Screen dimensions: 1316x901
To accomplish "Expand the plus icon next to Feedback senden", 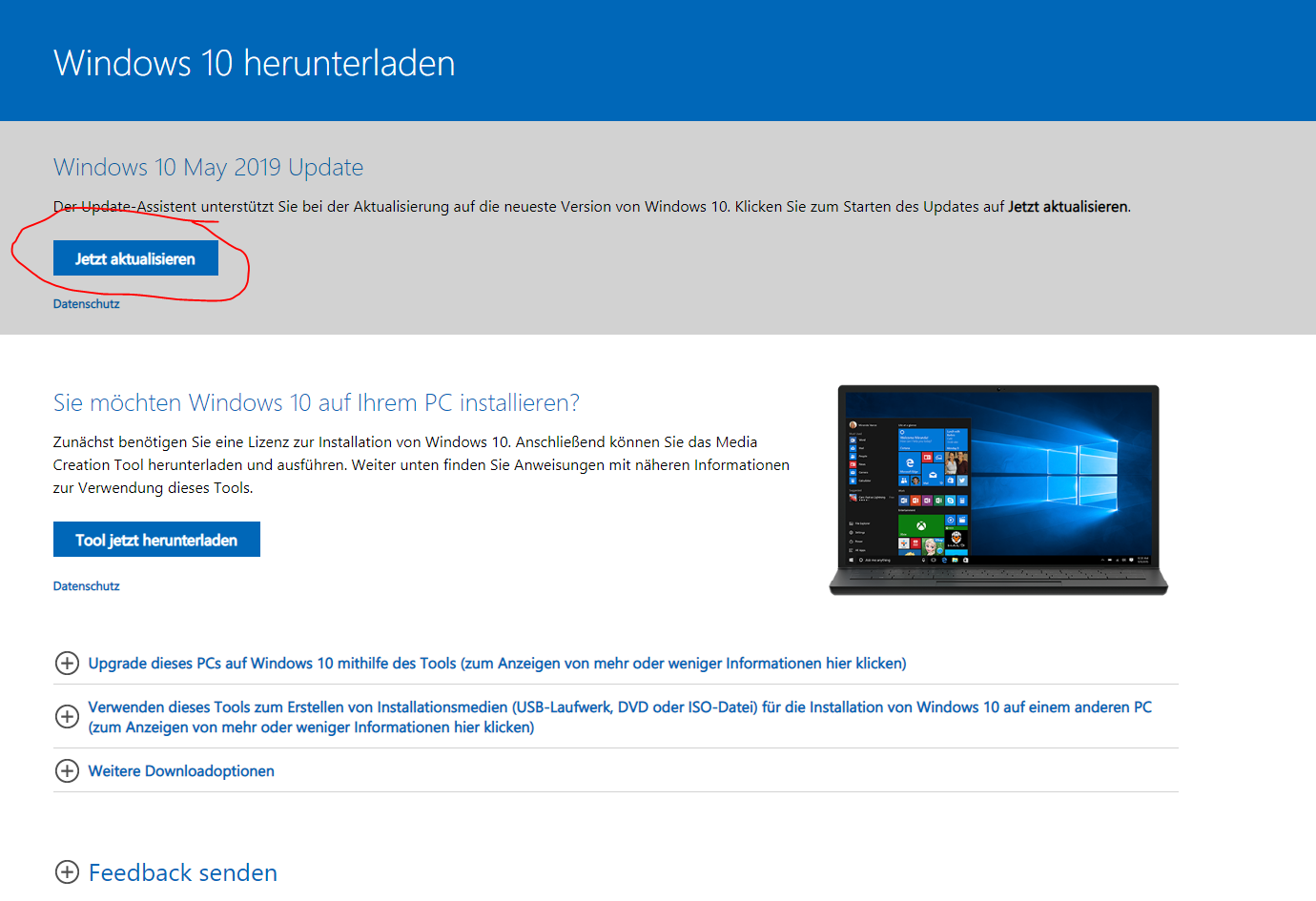I will click(x=67, y=871).
